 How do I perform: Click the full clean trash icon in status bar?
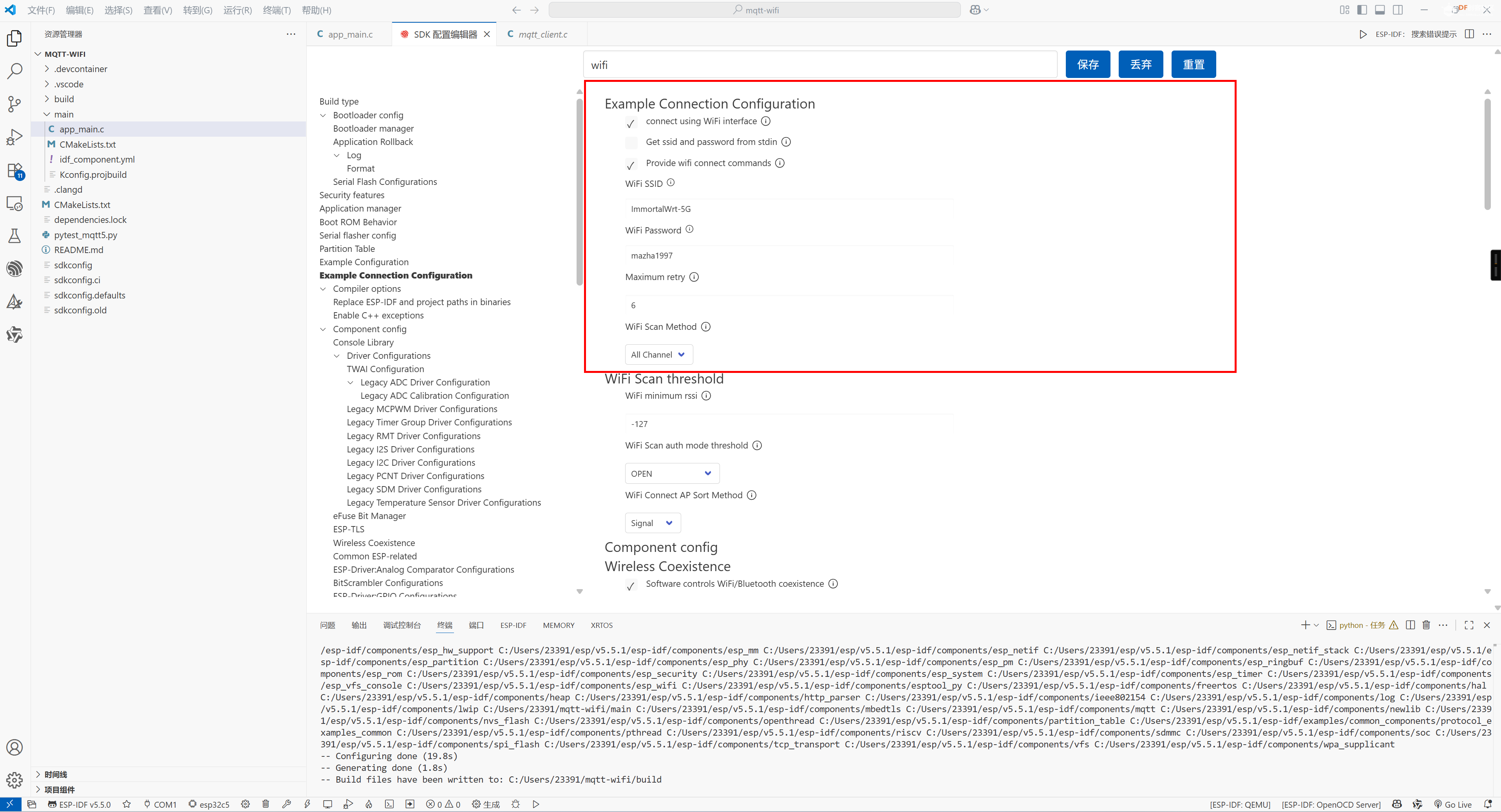pyautogui.click(x=266, y=804)
